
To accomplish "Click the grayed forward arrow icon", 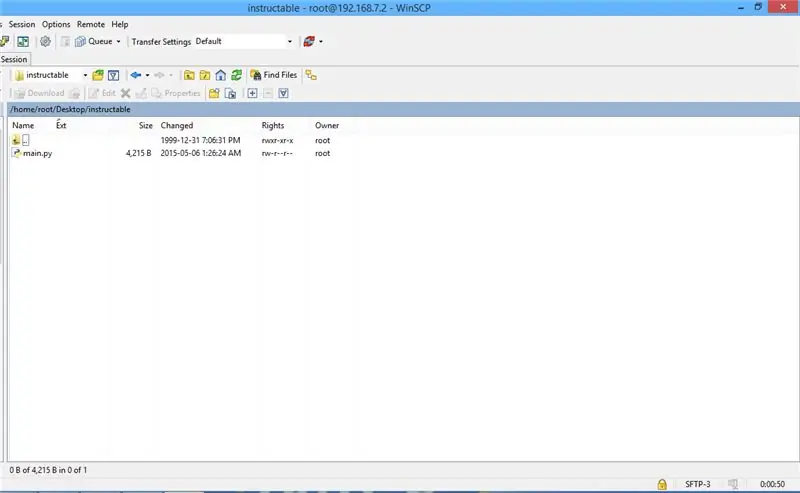I will (x=159, y=75).
